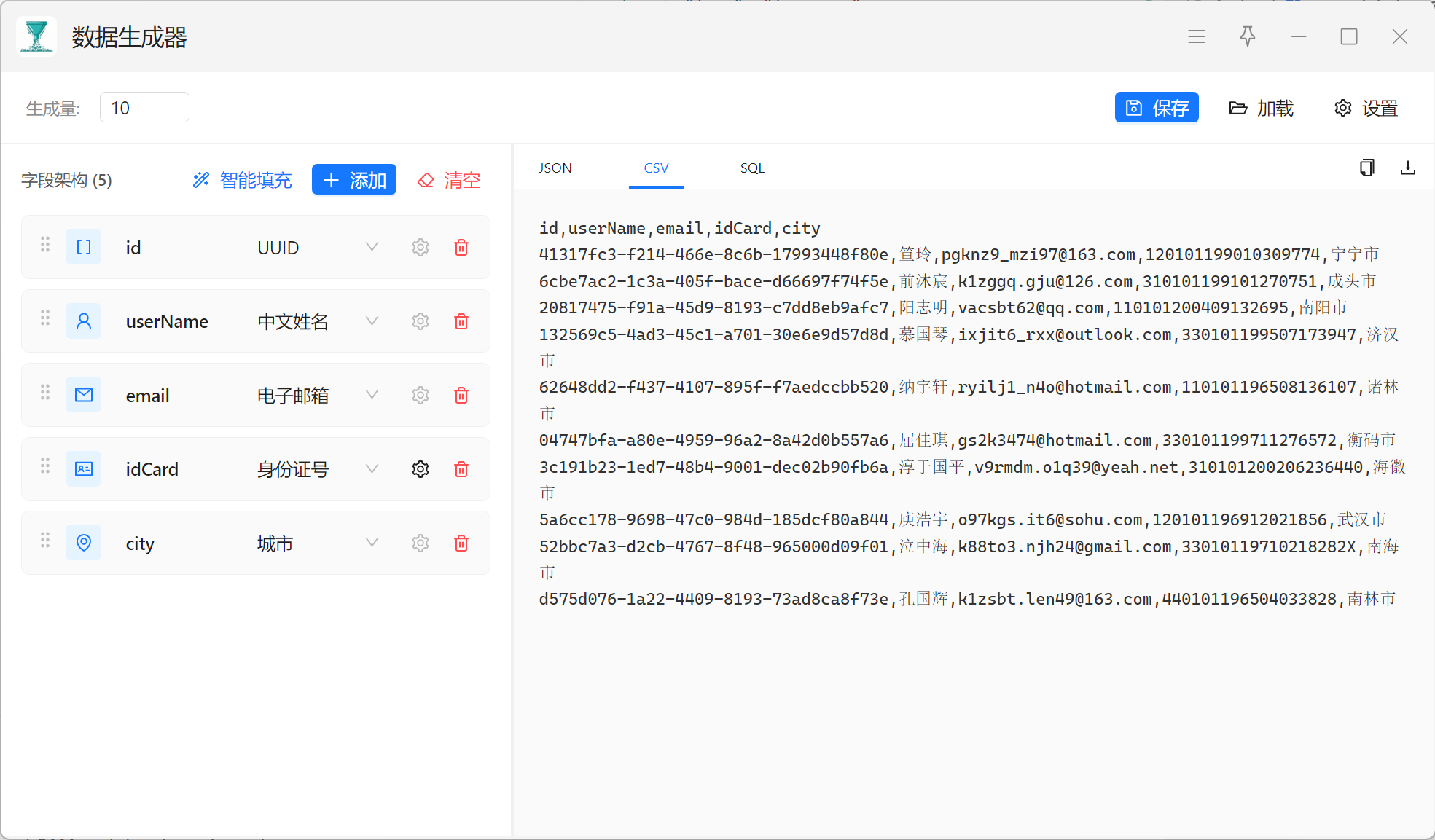1435x840 pixels.
Task: Open settings gear for userName field
Action: pyautogui.click(x=420, y=321)
